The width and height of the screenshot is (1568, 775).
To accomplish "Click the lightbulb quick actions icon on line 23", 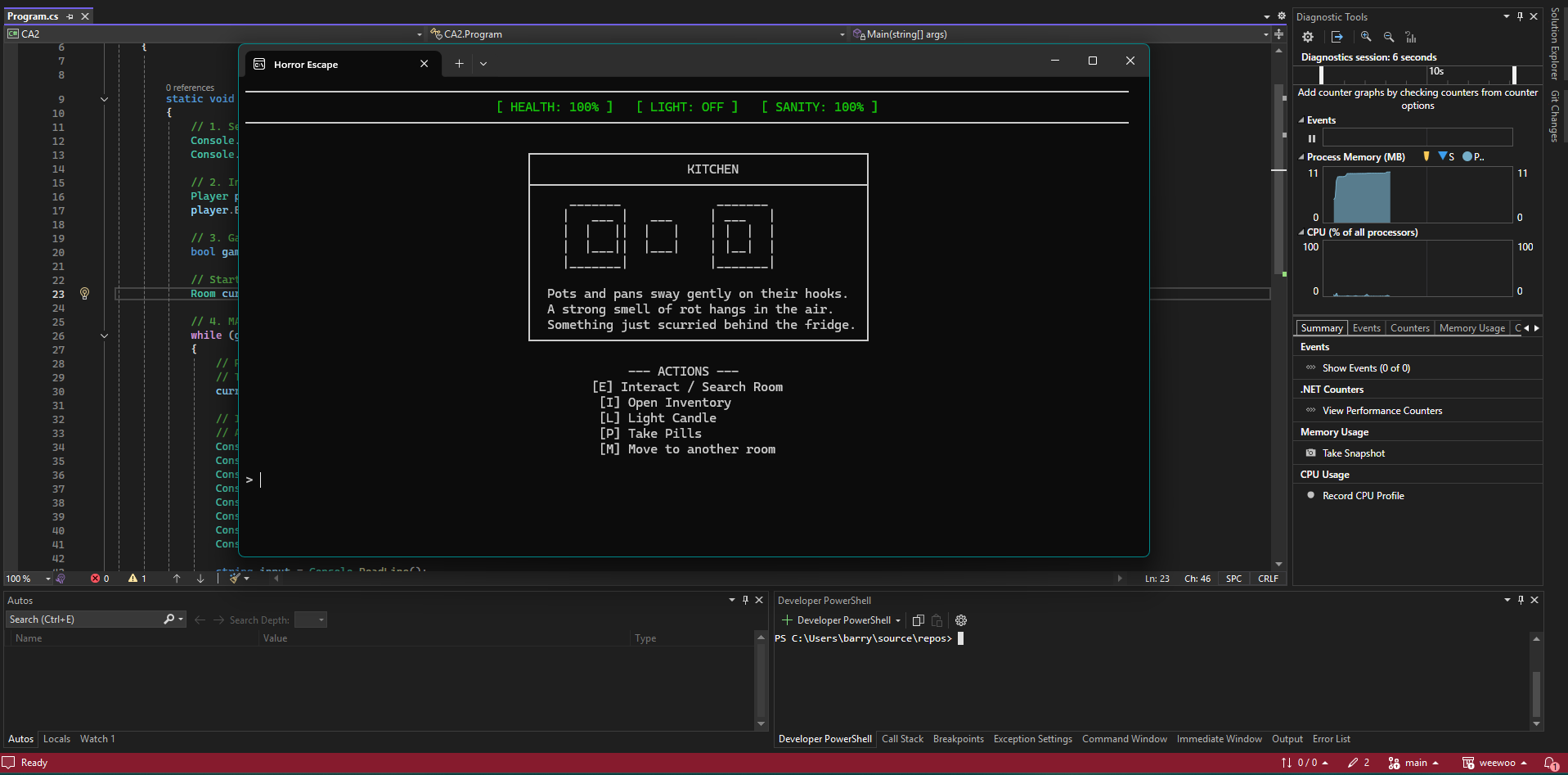I will tap(84, 294).
